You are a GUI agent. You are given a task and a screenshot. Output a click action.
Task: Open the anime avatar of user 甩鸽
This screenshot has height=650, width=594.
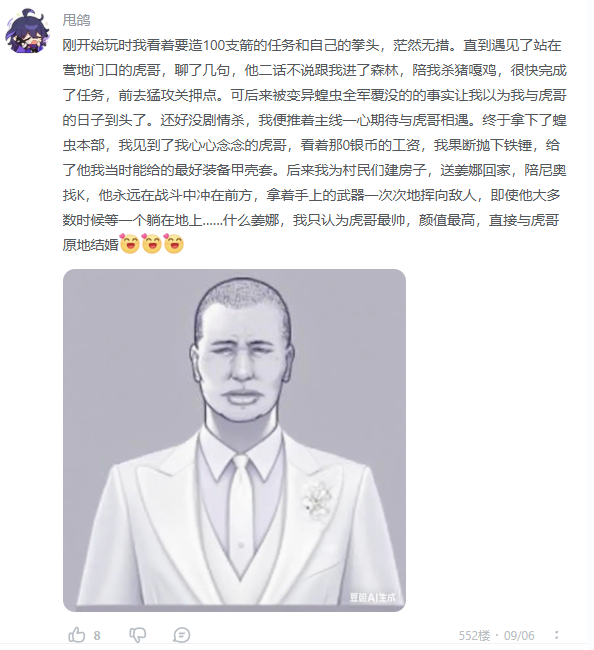pyautogui.click(x=28, y=32)
